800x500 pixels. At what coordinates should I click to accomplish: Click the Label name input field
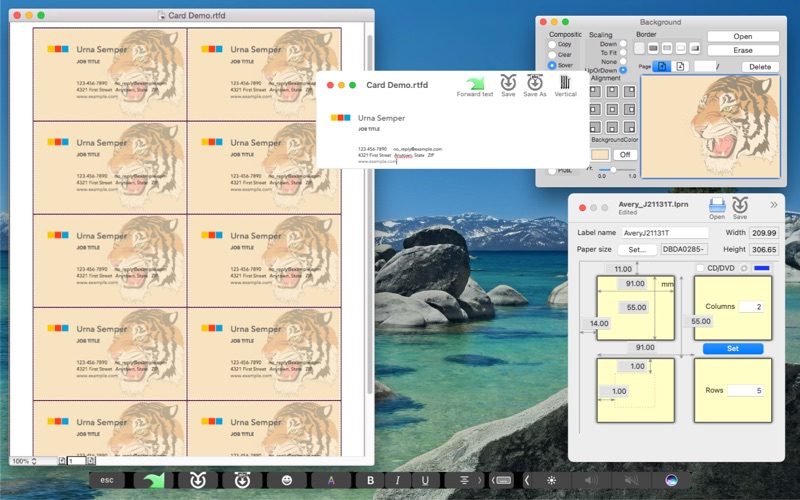(x=665, y=233)
